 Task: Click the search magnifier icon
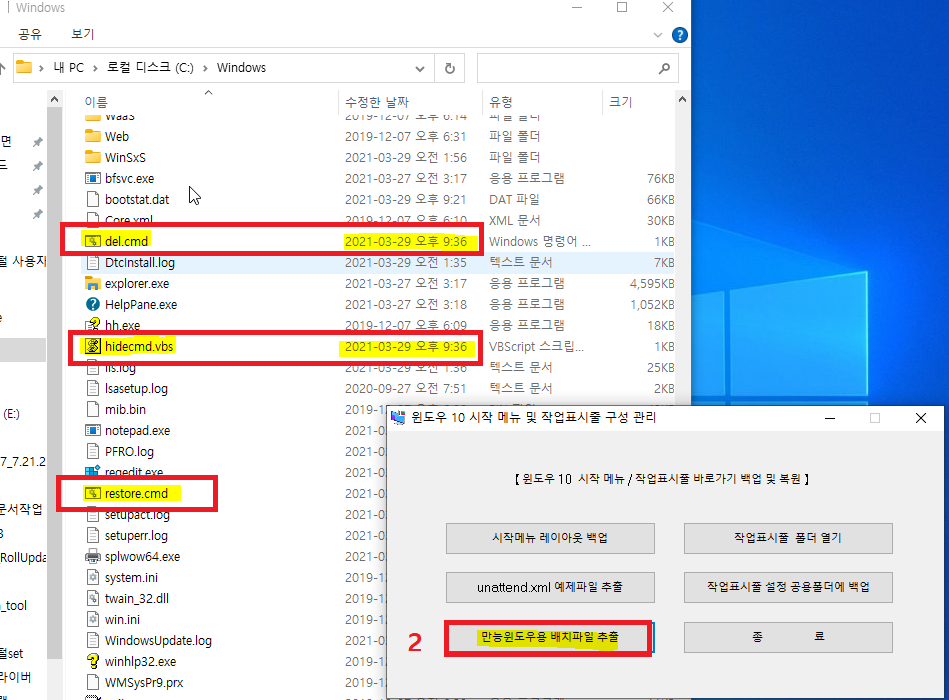(x=664, y=68)
